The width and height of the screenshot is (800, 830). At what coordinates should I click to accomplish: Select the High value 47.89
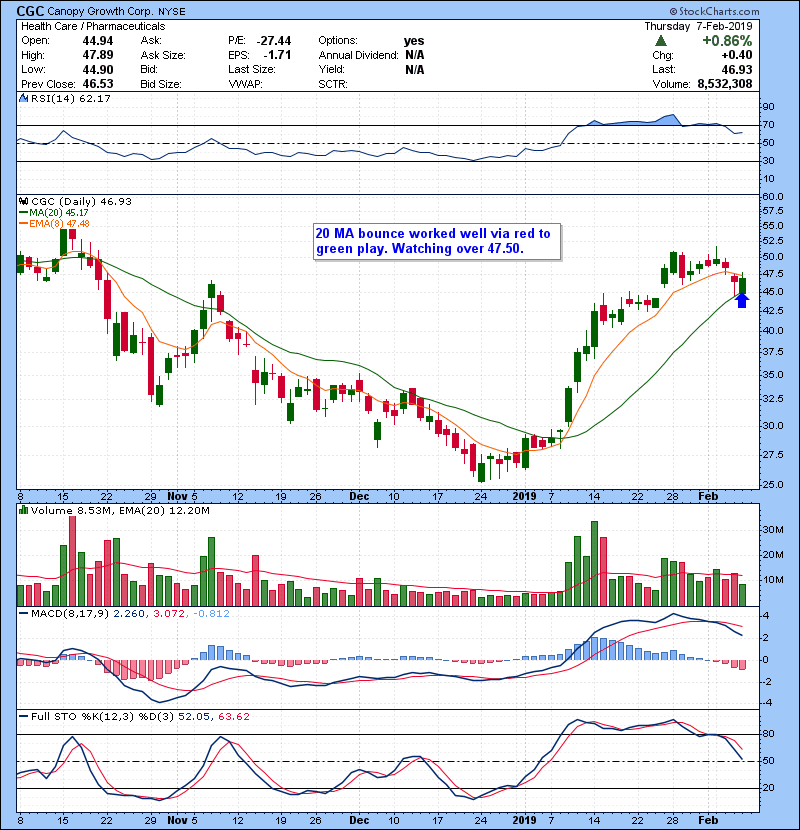point(98,55)
